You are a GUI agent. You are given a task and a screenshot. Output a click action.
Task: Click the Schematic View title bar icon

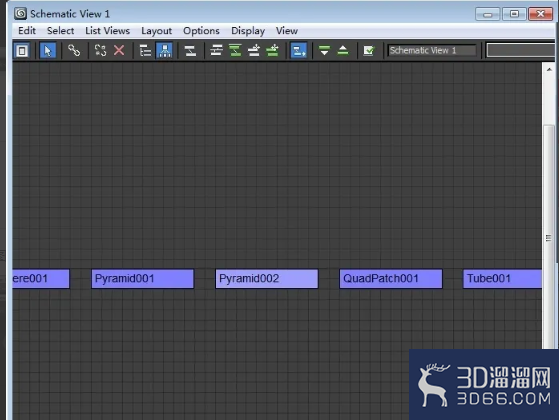pos(20,14)
